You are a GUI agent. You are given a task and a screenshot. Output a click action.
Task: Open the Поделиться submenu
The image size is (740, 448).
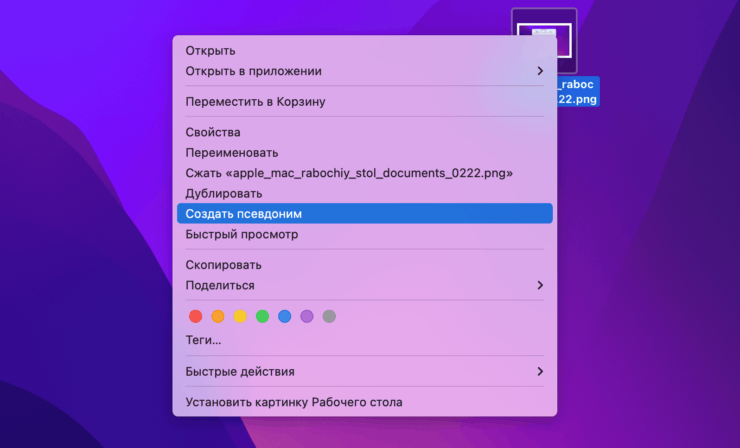[x=364, y=286]
